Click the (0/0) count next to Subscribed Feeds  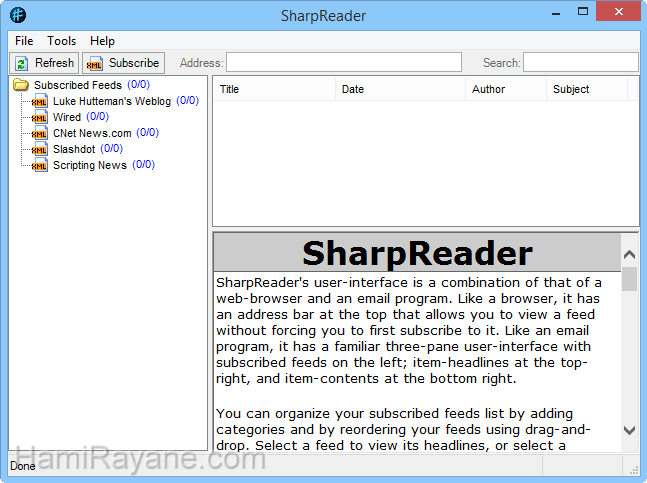(x=139, y=85)
